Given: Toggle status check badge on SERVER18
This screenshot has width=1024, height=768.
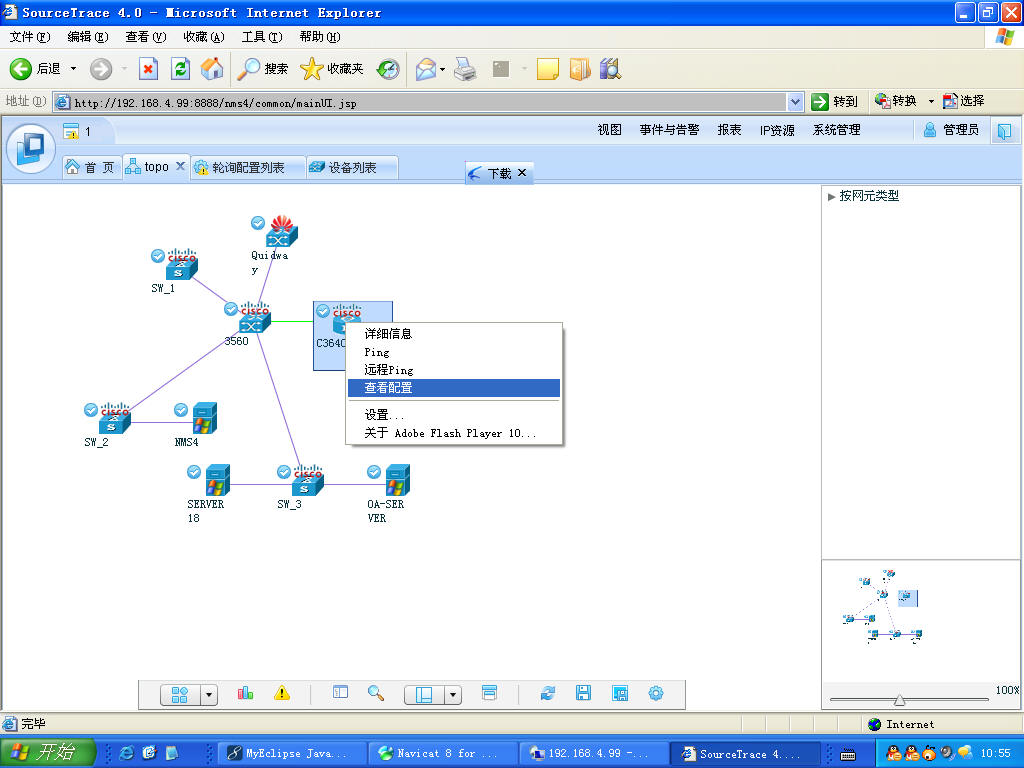Looking at the screenshot, I should [x=194, y=472].
